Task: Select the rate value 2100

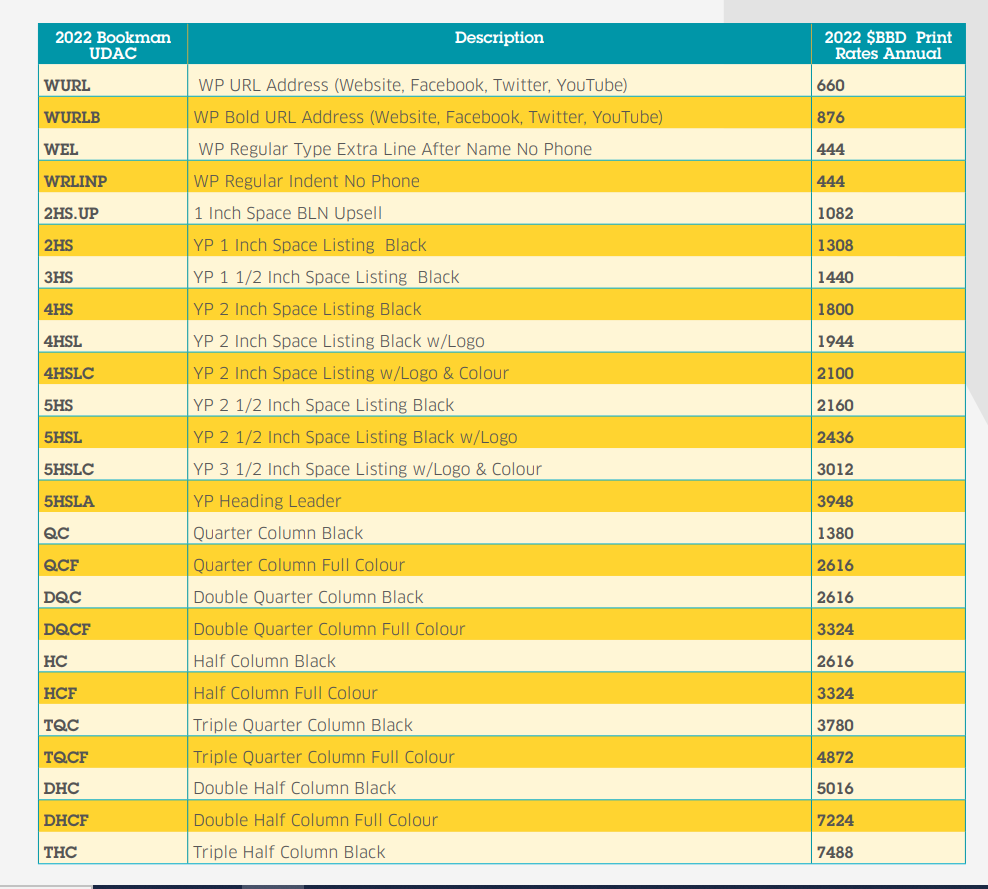Action: tap(835, 373)
